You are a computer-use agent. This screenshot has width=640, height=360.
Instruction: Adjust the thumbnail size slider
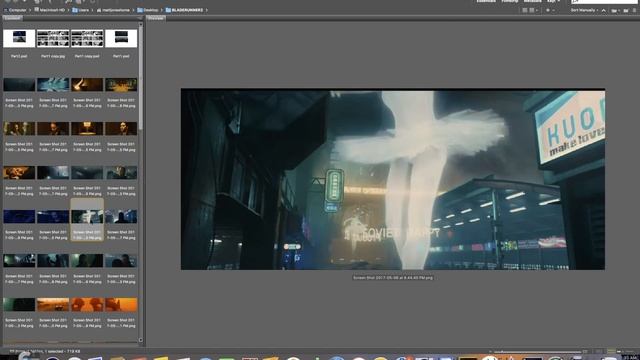click(538, 351)
